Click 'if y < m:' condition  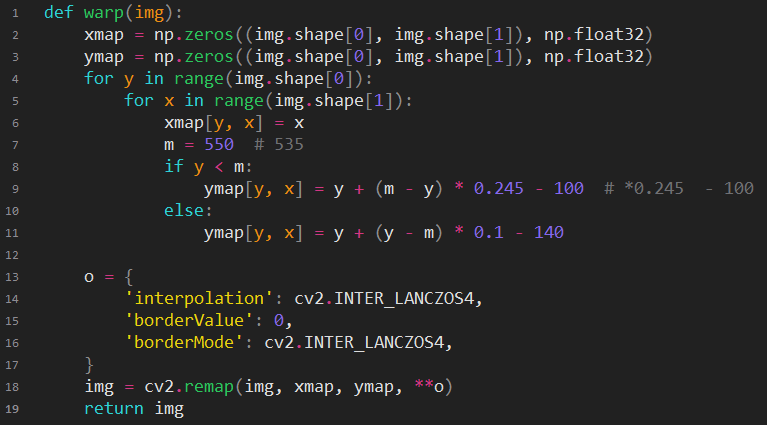[x=208, y=167]
